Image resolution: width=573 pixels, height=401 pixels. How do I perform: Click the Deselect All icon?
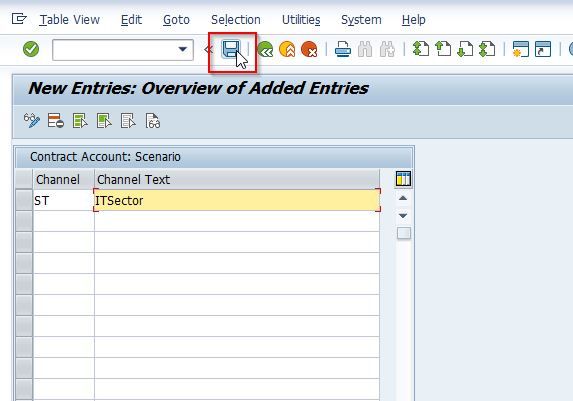click(x=128, y=121)
